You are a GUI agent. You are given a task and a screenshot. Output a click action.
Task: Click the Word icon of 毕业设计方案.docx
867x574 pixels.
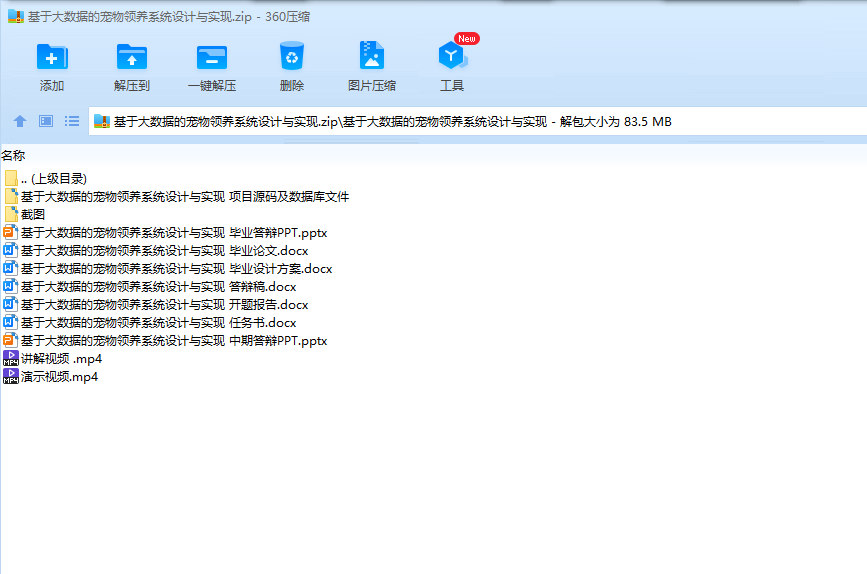coord(11,268)
